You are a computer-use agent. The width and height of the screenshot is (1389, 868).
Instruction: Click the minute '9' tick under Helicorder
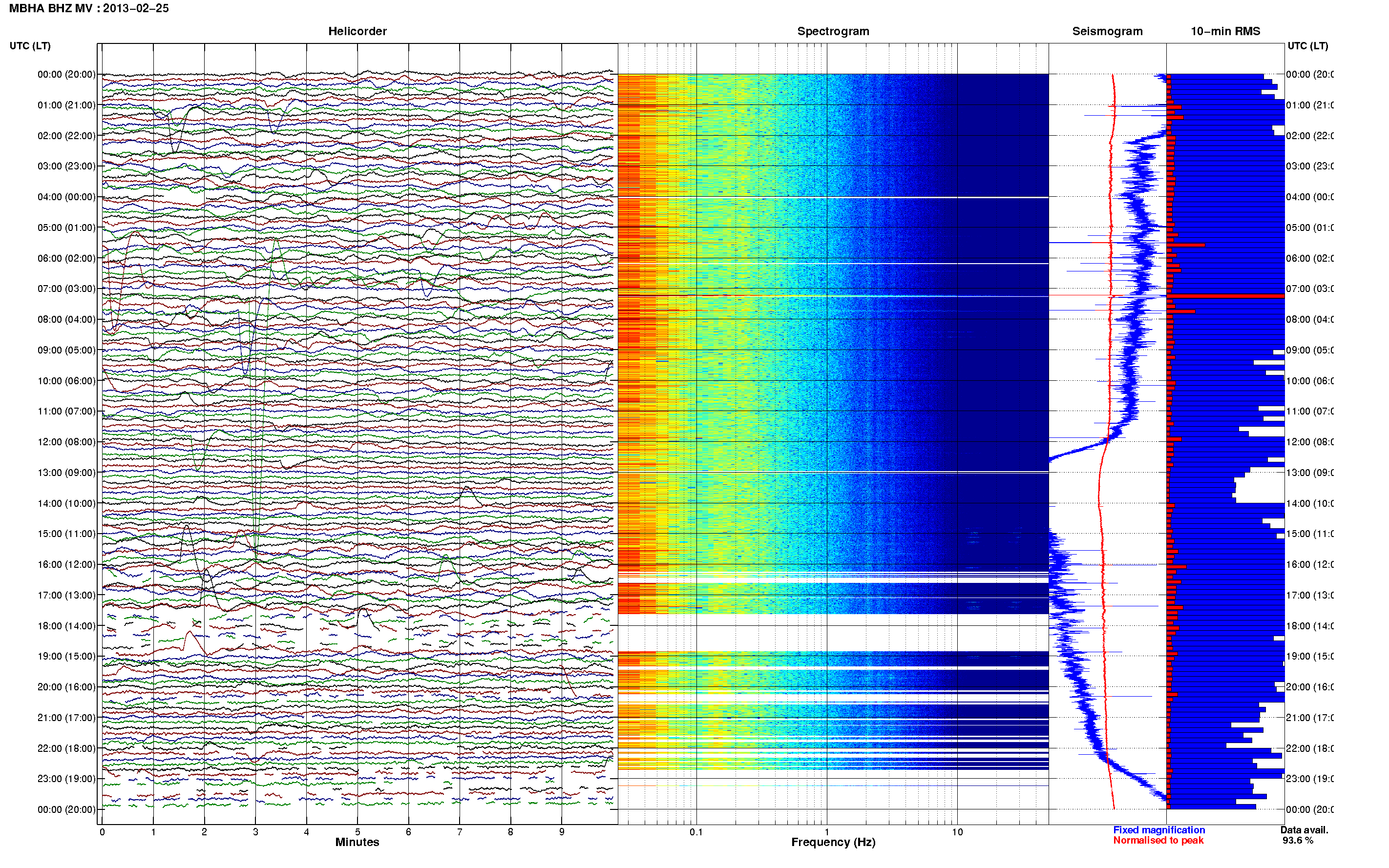click(562, 832)
